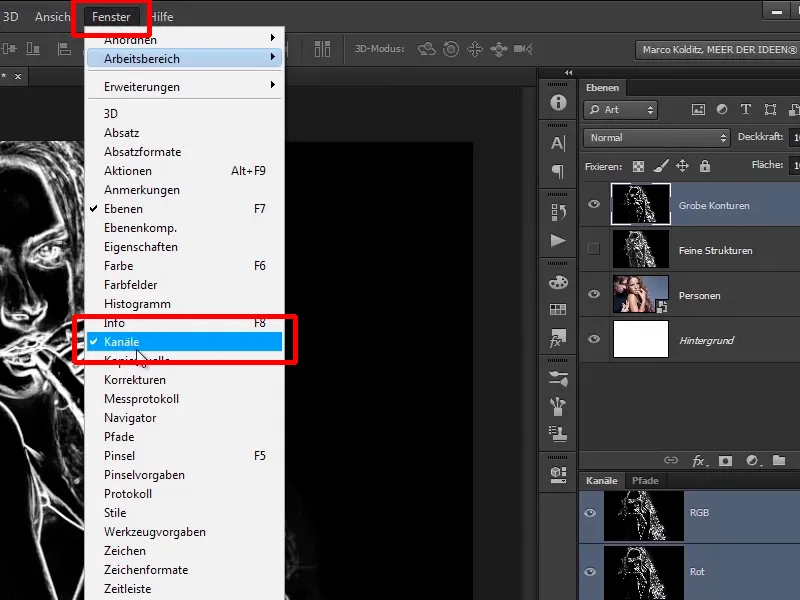Open the Info panel icon in dock
This screenshot has width=800, height=600.
(x=558, y=103)
